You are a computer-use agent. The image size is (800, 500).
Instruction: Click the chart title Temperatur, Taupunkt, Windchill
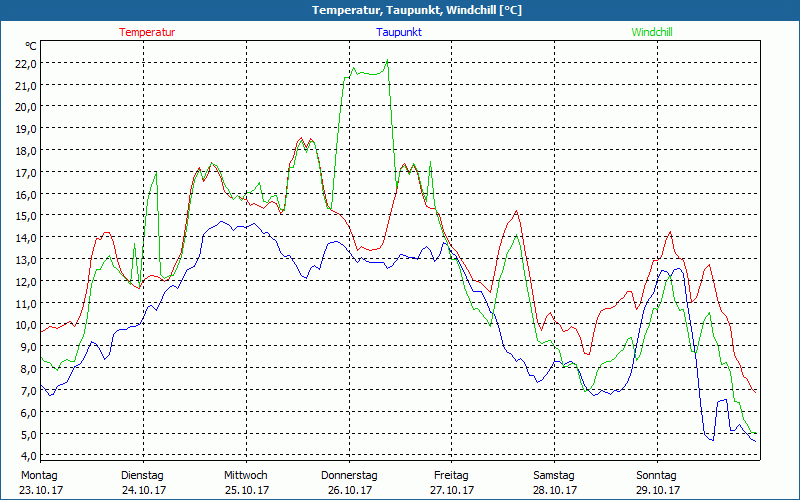[402, 10]
